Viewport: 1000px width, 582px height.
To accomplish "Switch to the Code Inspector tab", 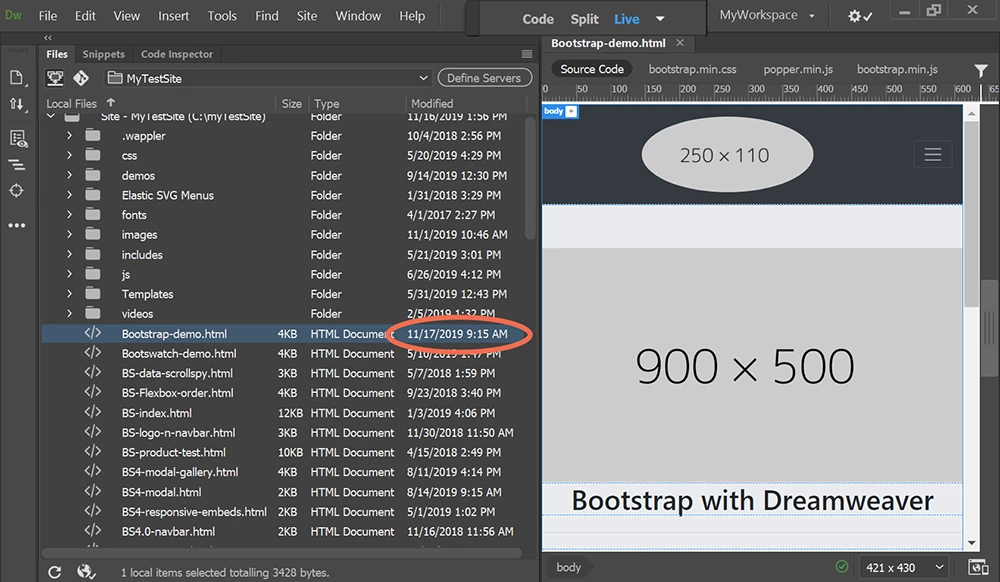I will pyautogui.click(x=177, y=54).
